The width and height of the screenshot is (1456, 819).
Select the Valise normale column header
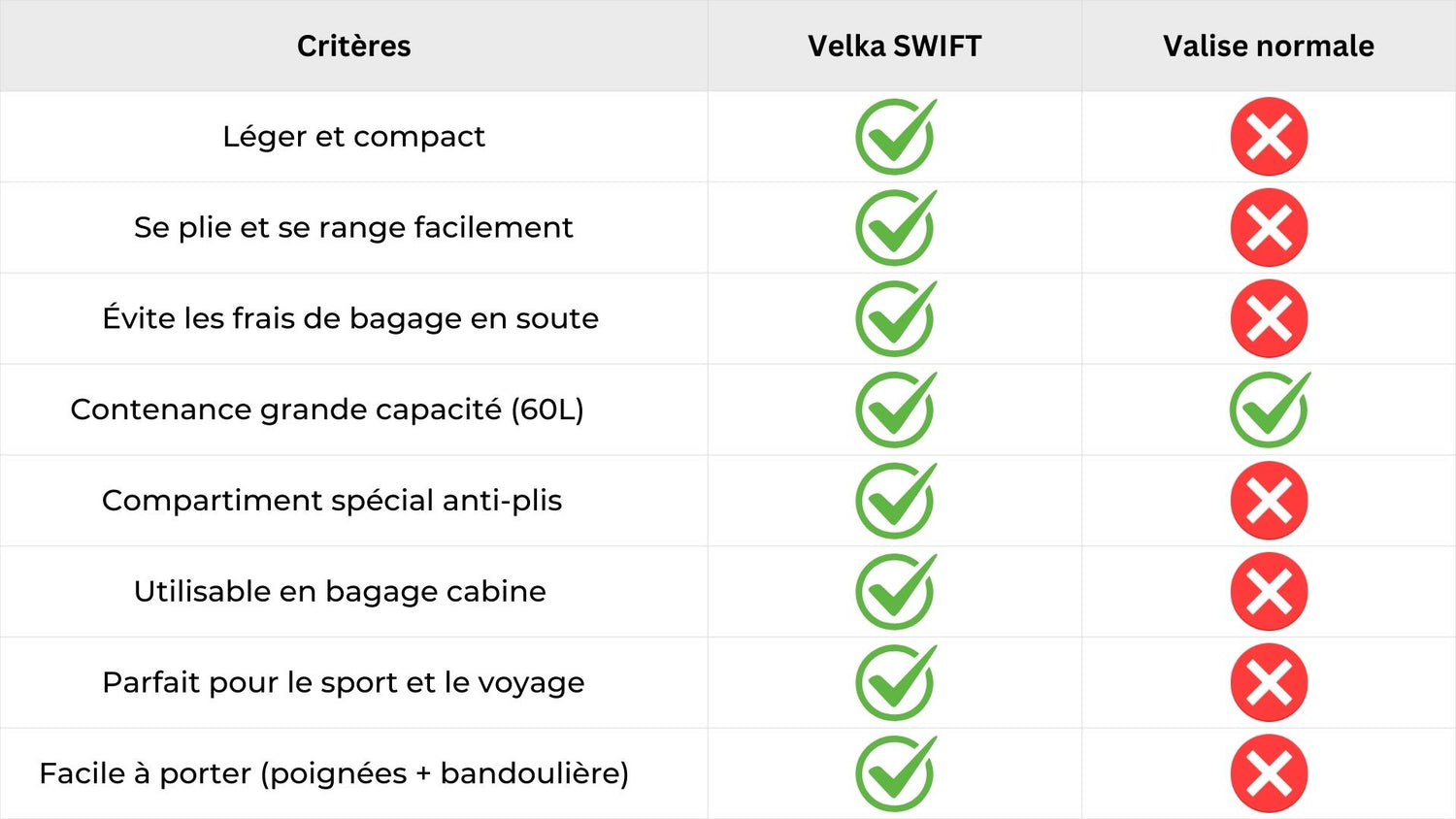pos(1269,46)
